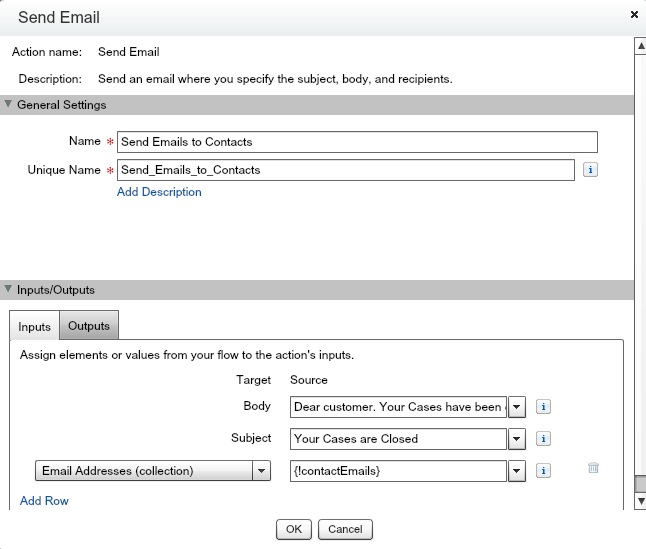This screenshot has height=549, width=646.
Task: Click the info icon next to Unique Name
Action: click(x=590, y=170)
